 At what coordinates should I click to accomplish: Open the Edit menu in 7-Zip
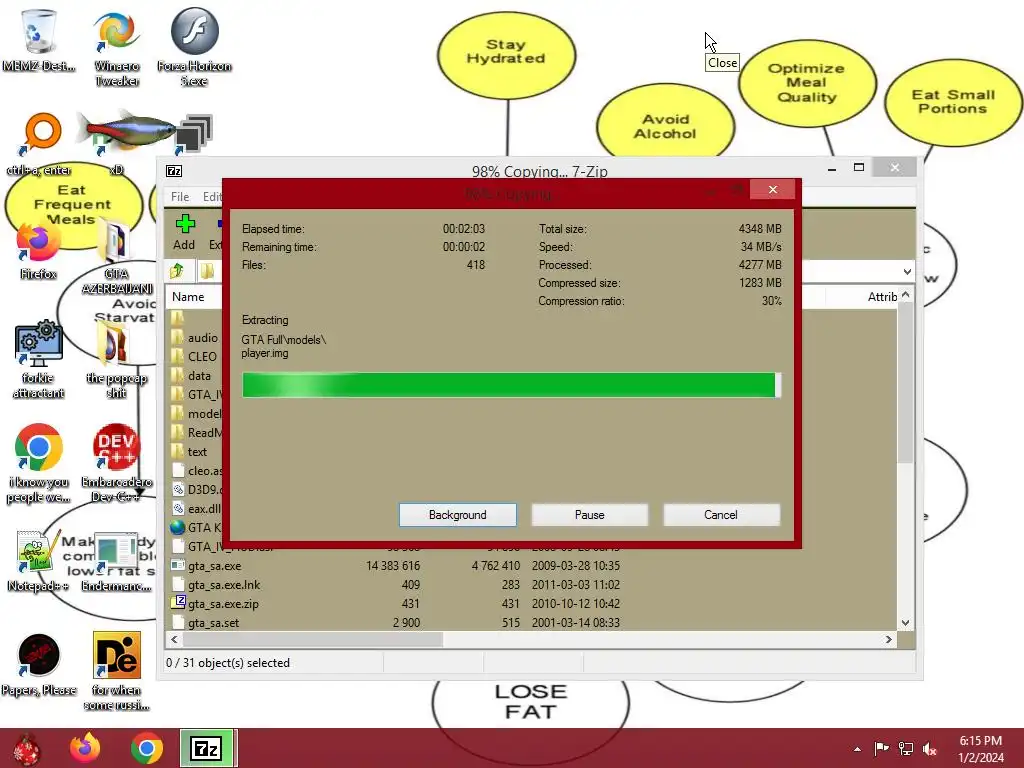212,197
